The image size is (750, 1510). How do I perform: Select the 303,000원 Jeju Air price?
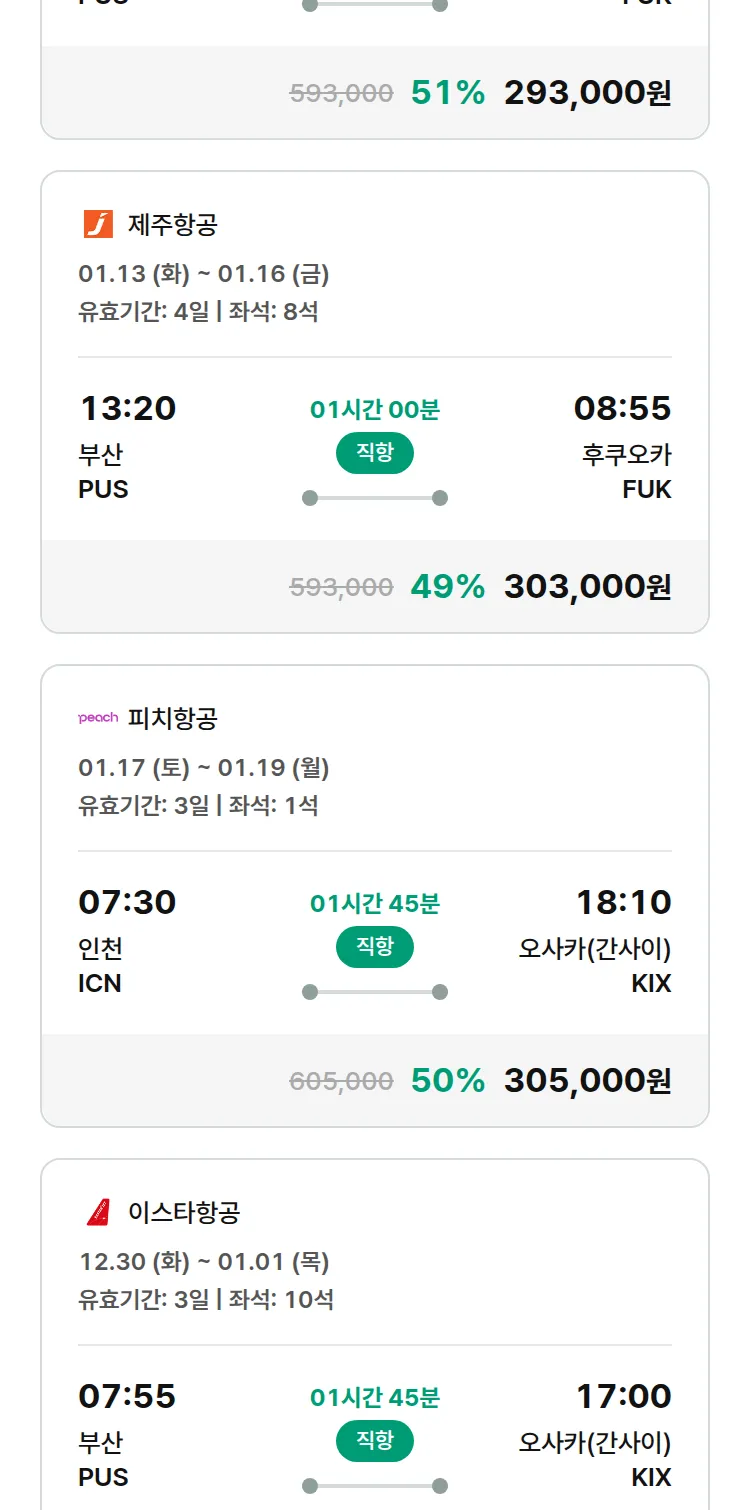coord(587,587)
